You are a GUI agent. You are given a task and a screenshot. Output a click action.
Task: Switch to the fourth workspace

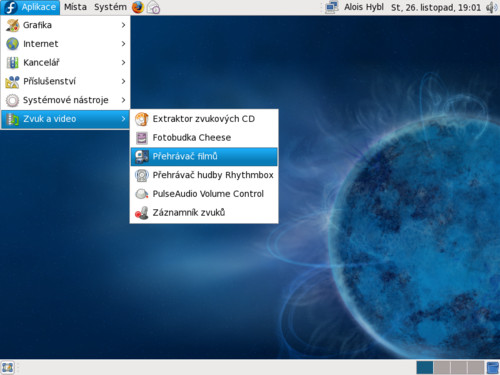pyautogui.click(x=476, y=368)
